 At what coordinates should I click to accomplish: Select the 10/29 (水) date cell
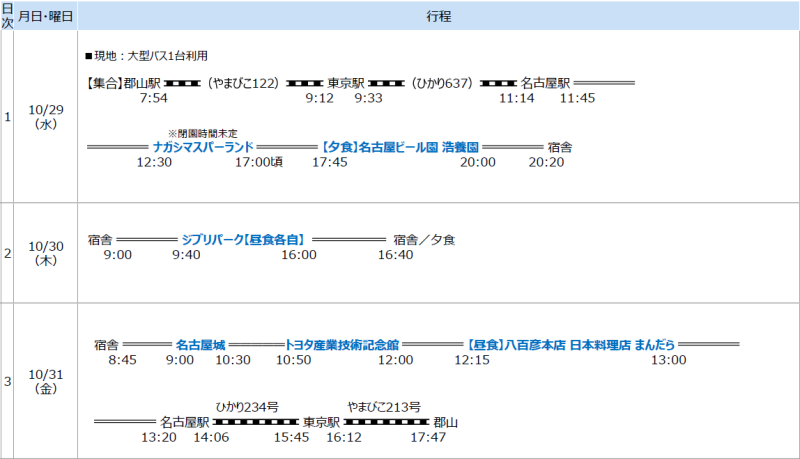tap(46, 117)
